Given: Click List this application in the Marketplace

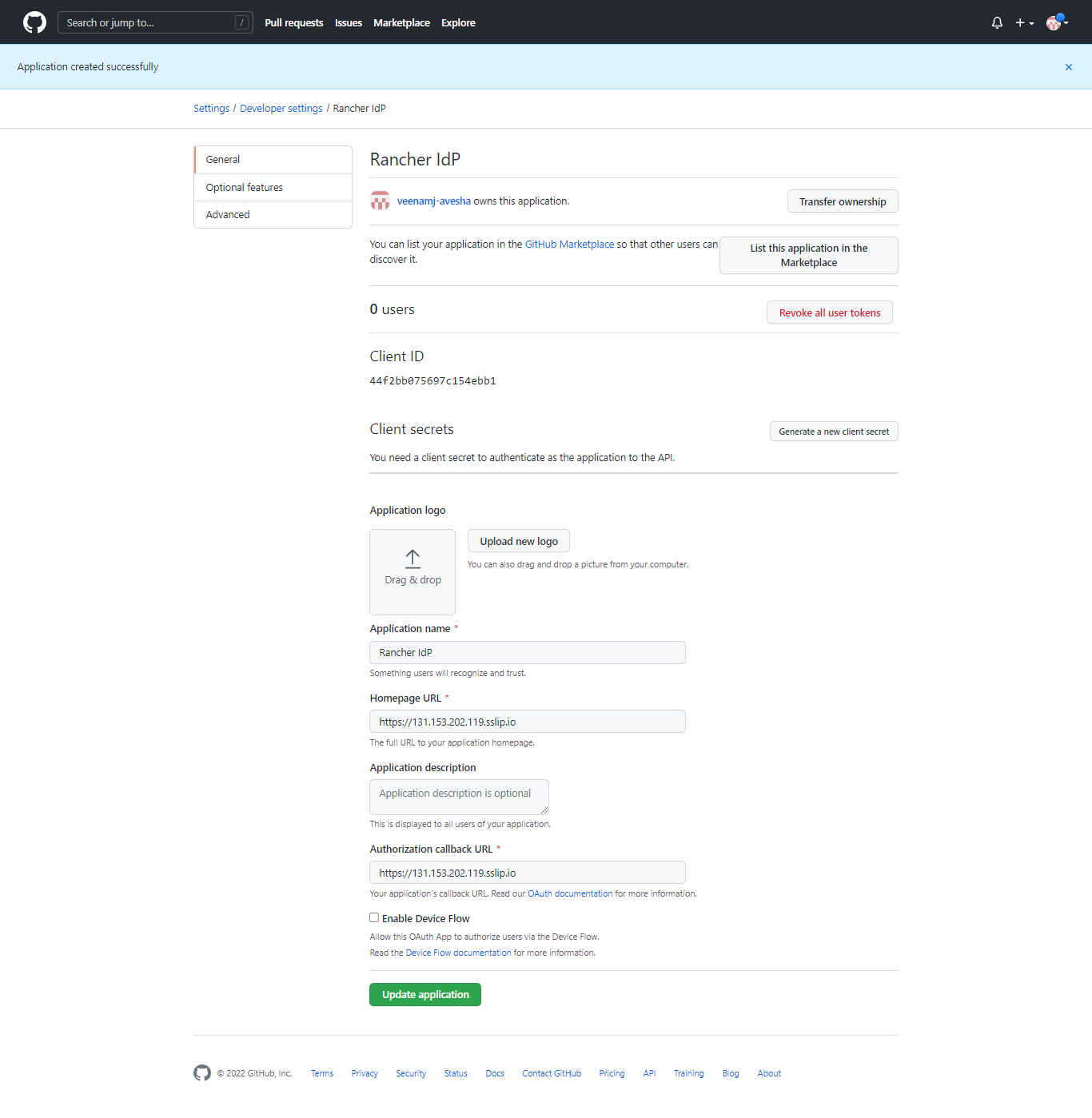Looking at the screenshot, I should [x=809, y=256].
